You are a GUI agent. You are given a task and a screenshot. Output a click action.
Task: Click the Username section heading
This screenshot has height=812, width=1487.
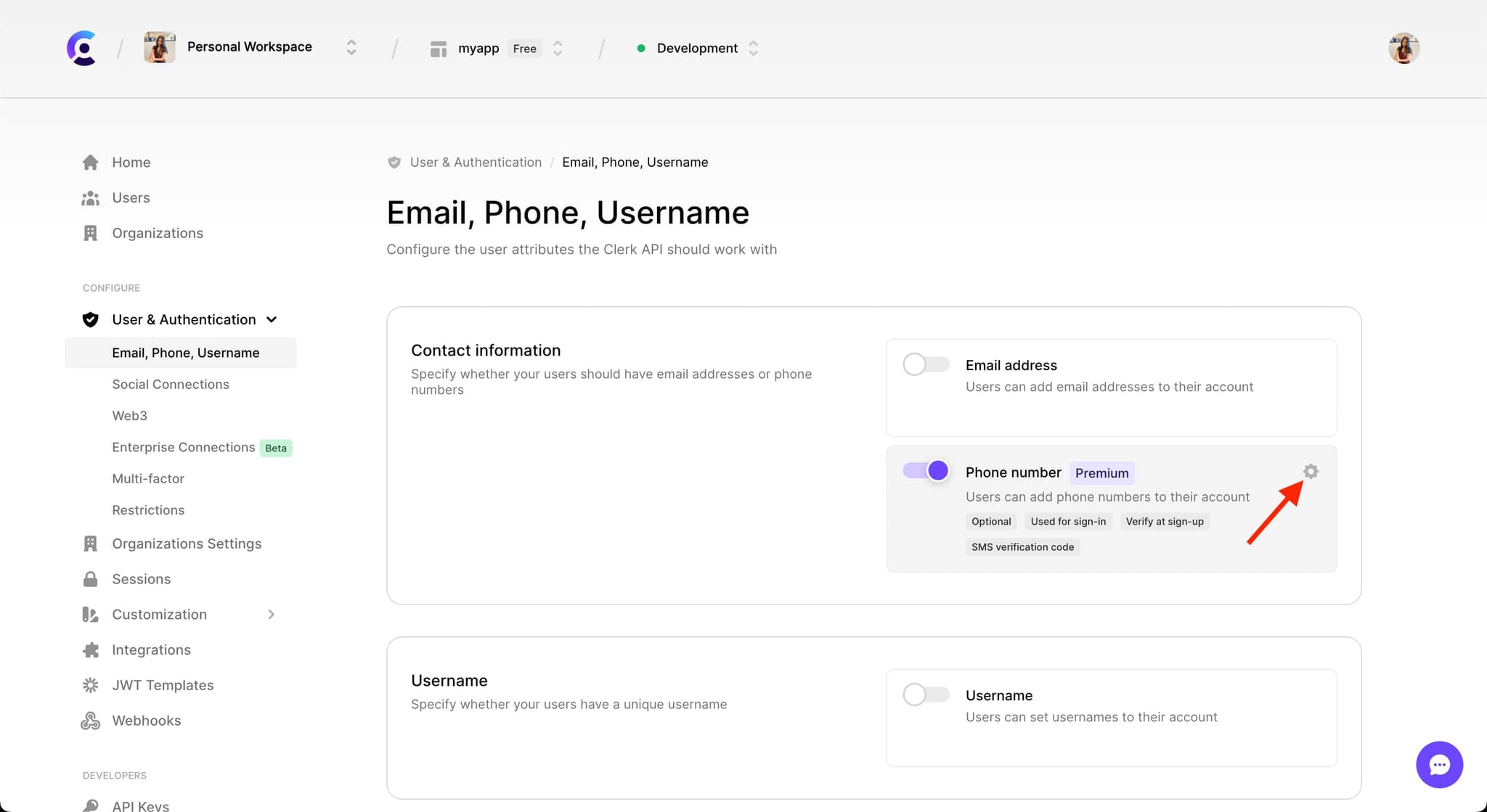click(449, 681)
